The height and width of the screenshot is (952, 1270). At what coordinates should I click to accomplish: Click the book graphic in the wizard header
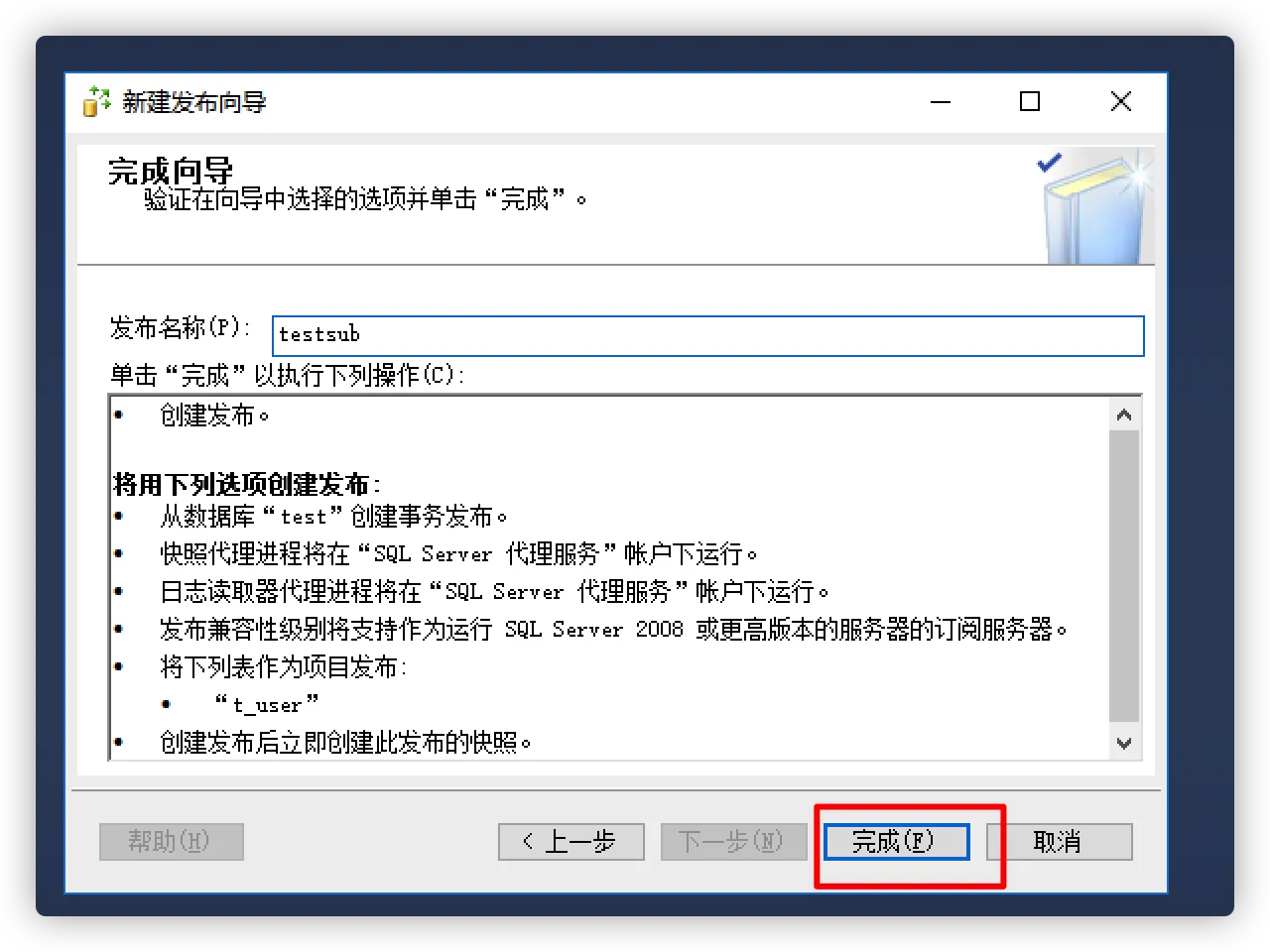(x=1093, y=207)
